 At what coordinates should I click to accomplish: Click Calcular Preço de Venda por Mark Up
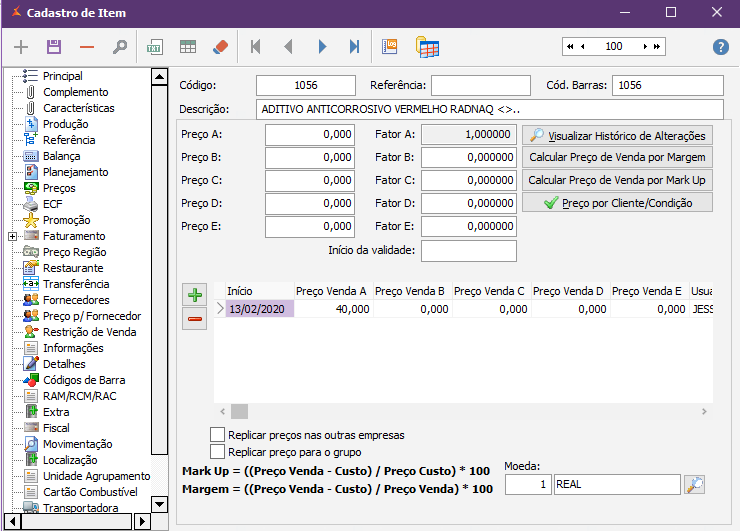point(617,180)
